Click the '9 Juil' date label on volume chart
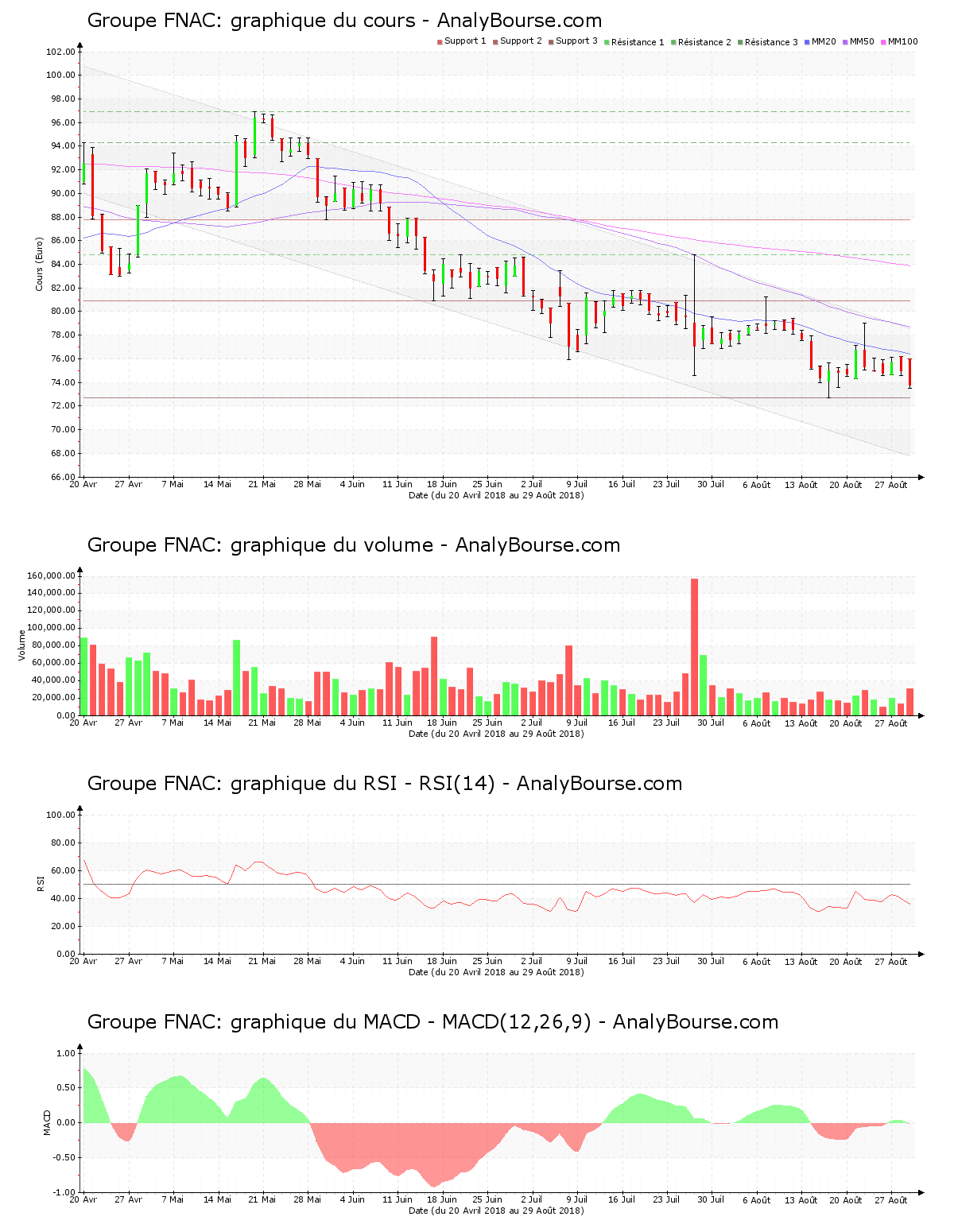This screenshot has width=954, height=1232. pos(576,723)
